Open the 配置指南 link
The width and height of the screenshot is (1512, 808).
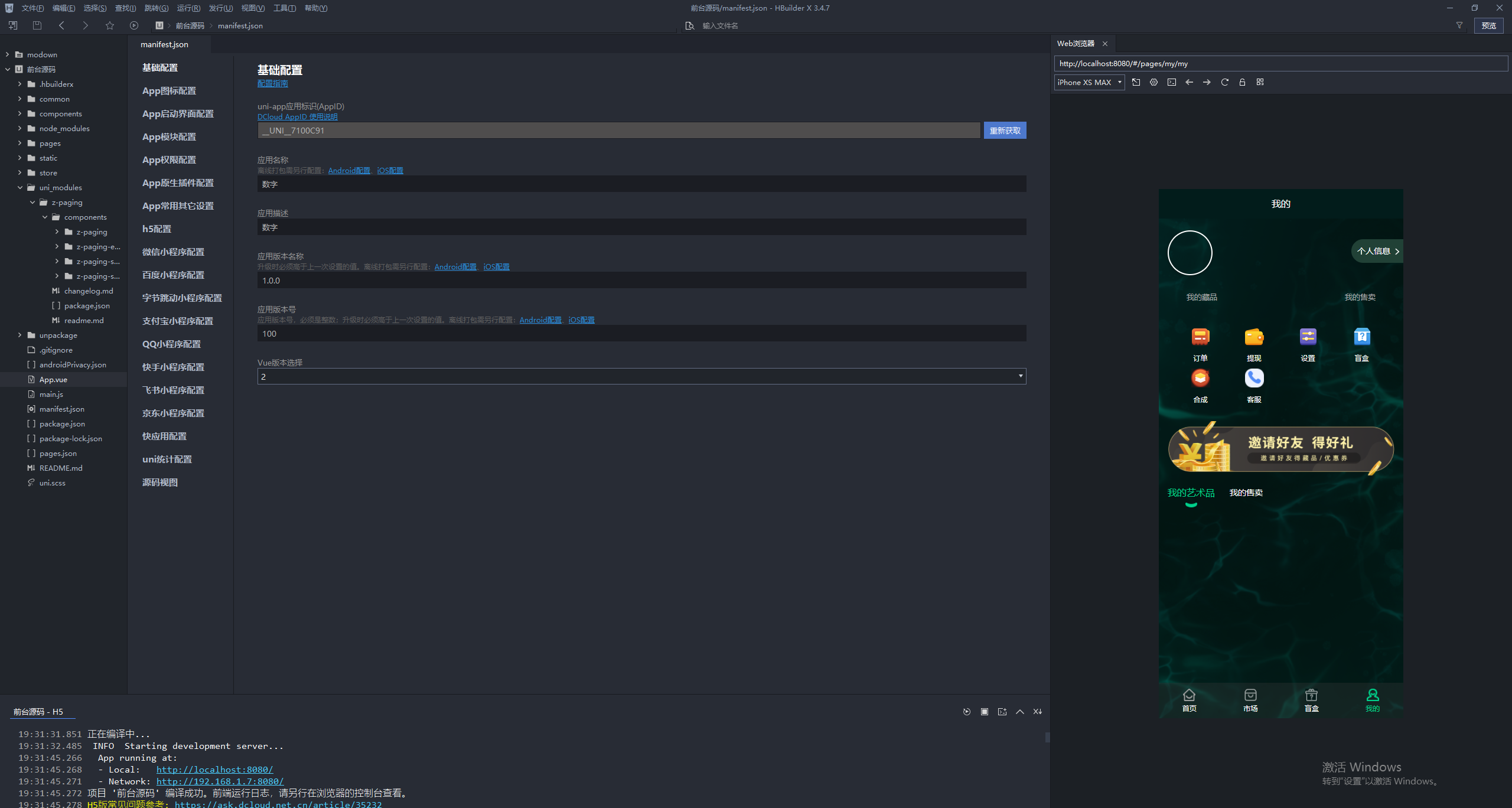click(x=272, y=83)
